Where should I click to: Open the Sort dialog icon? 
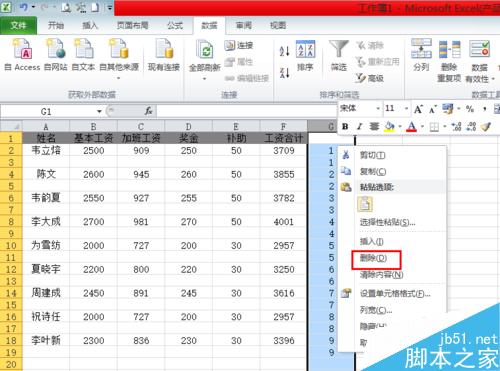[x=305, y=49]
